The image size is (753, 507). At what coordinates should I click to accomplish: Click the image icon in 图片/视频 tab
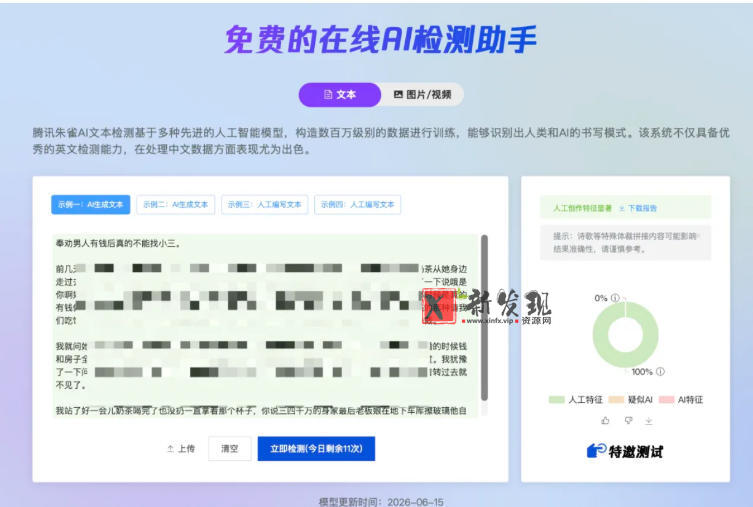pos(398,95)
